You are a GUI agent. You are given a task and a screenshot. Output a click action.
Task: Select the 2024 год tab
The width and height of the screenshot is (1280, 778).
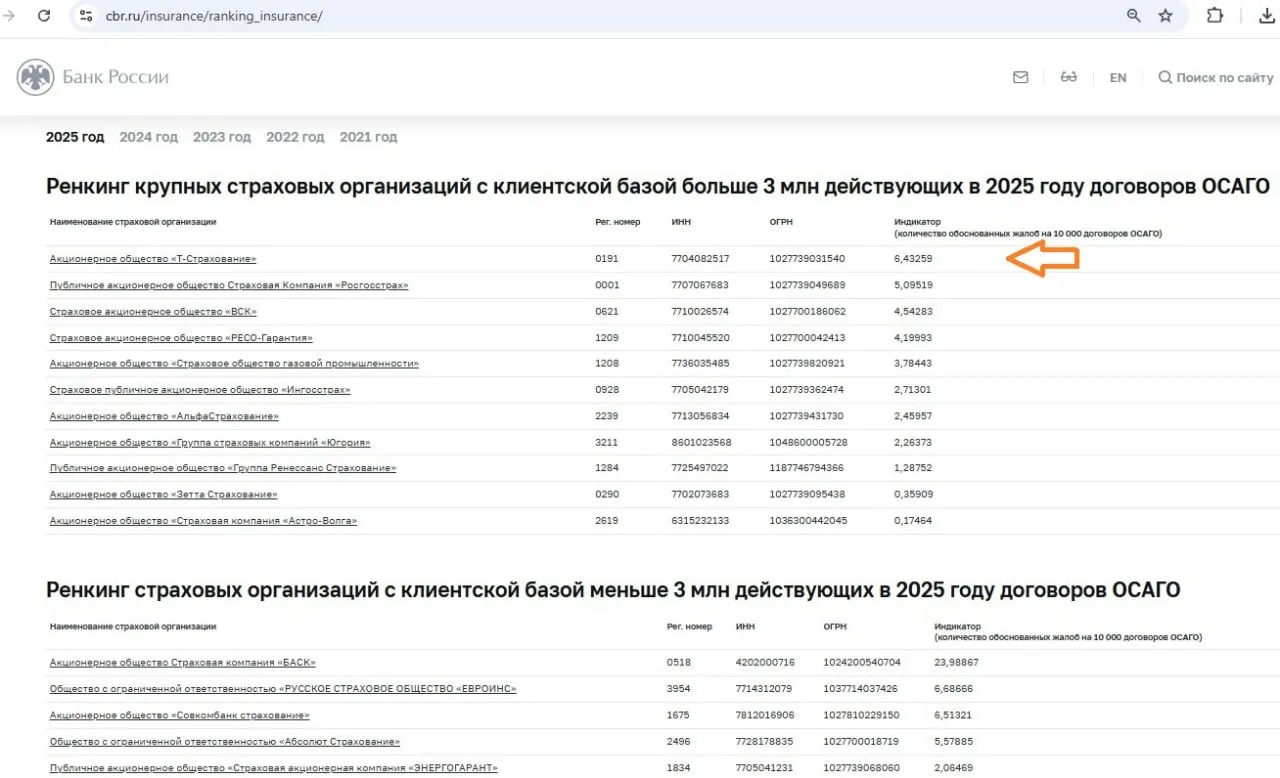tap(149, 137)
